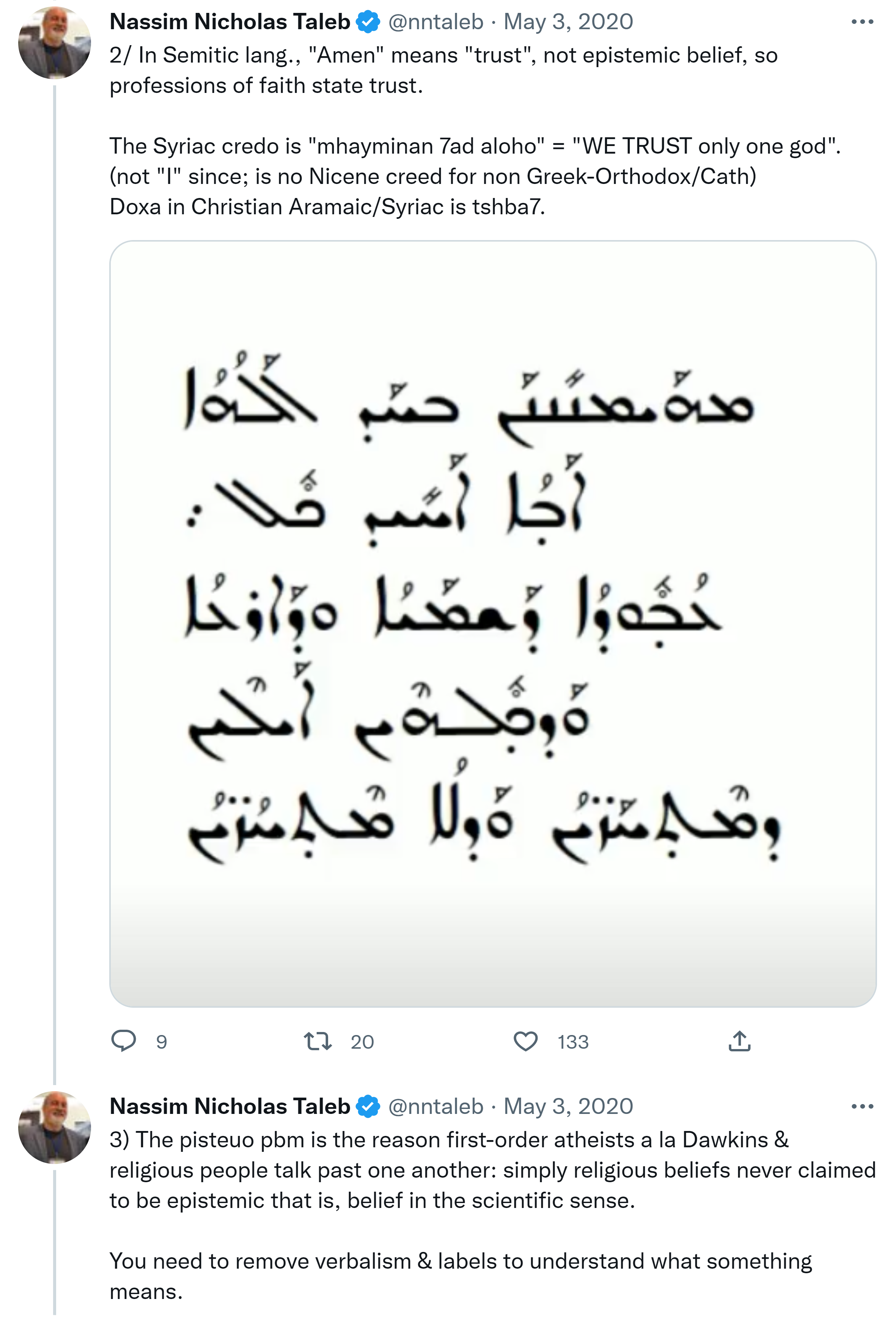Click the verified badge on the second tweet
This screenshot has width=896, height=1321.
coord(368,1106)
